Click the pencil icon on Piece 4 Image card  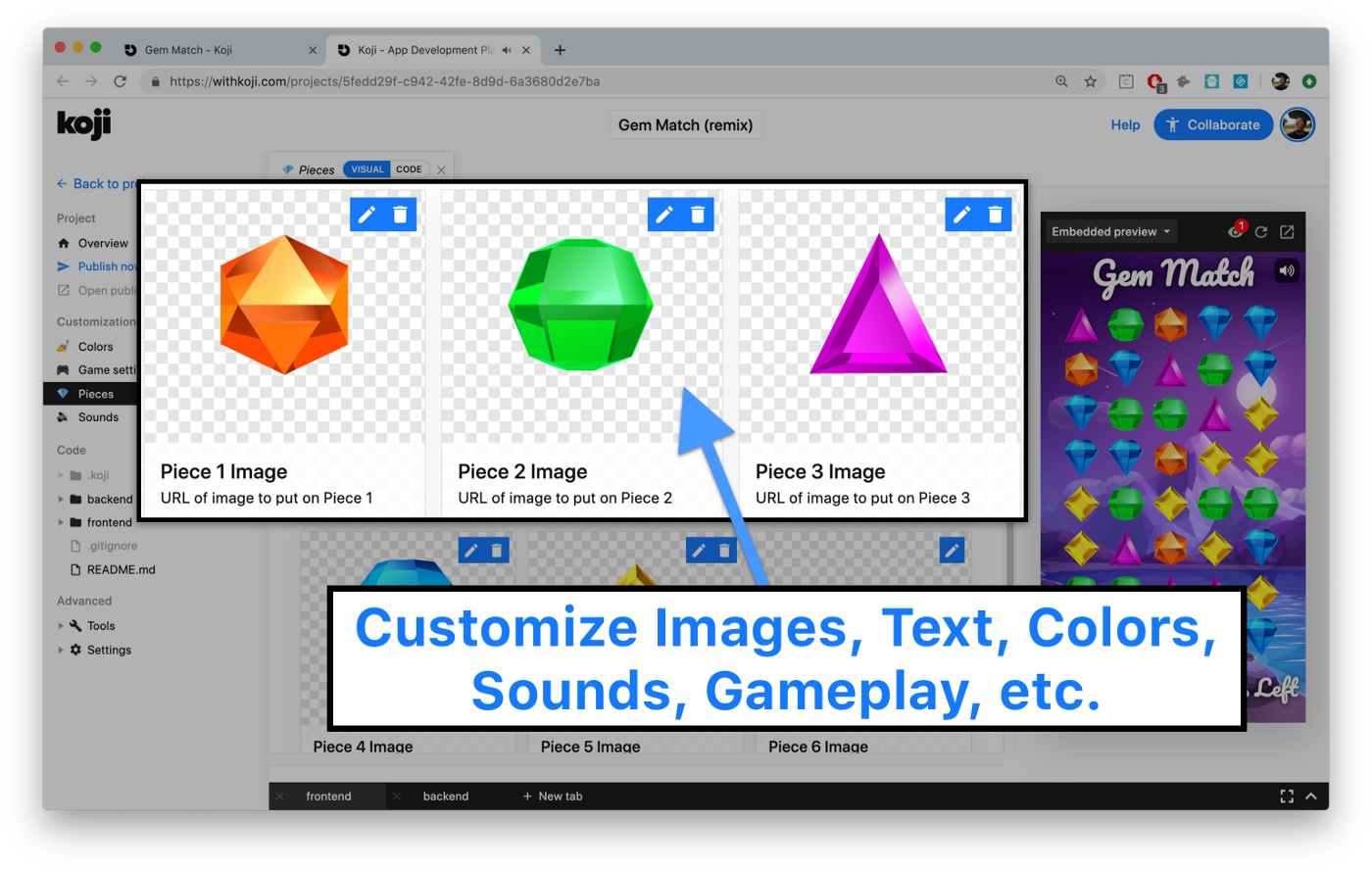pyautogui.click(x=471, y=551)
